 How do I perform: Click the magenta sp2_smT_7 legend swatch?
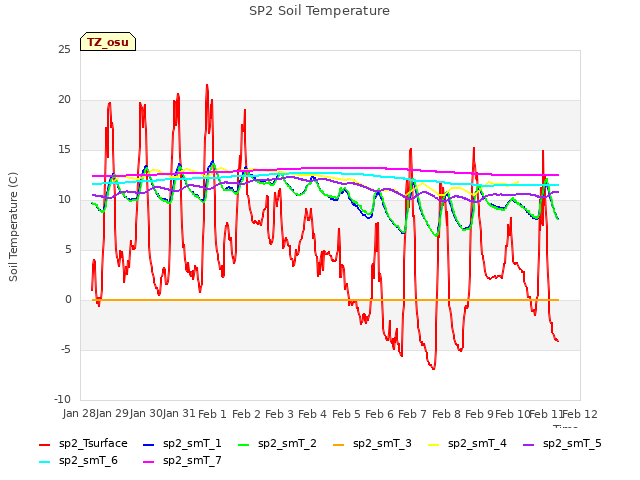tap(149, 462)
